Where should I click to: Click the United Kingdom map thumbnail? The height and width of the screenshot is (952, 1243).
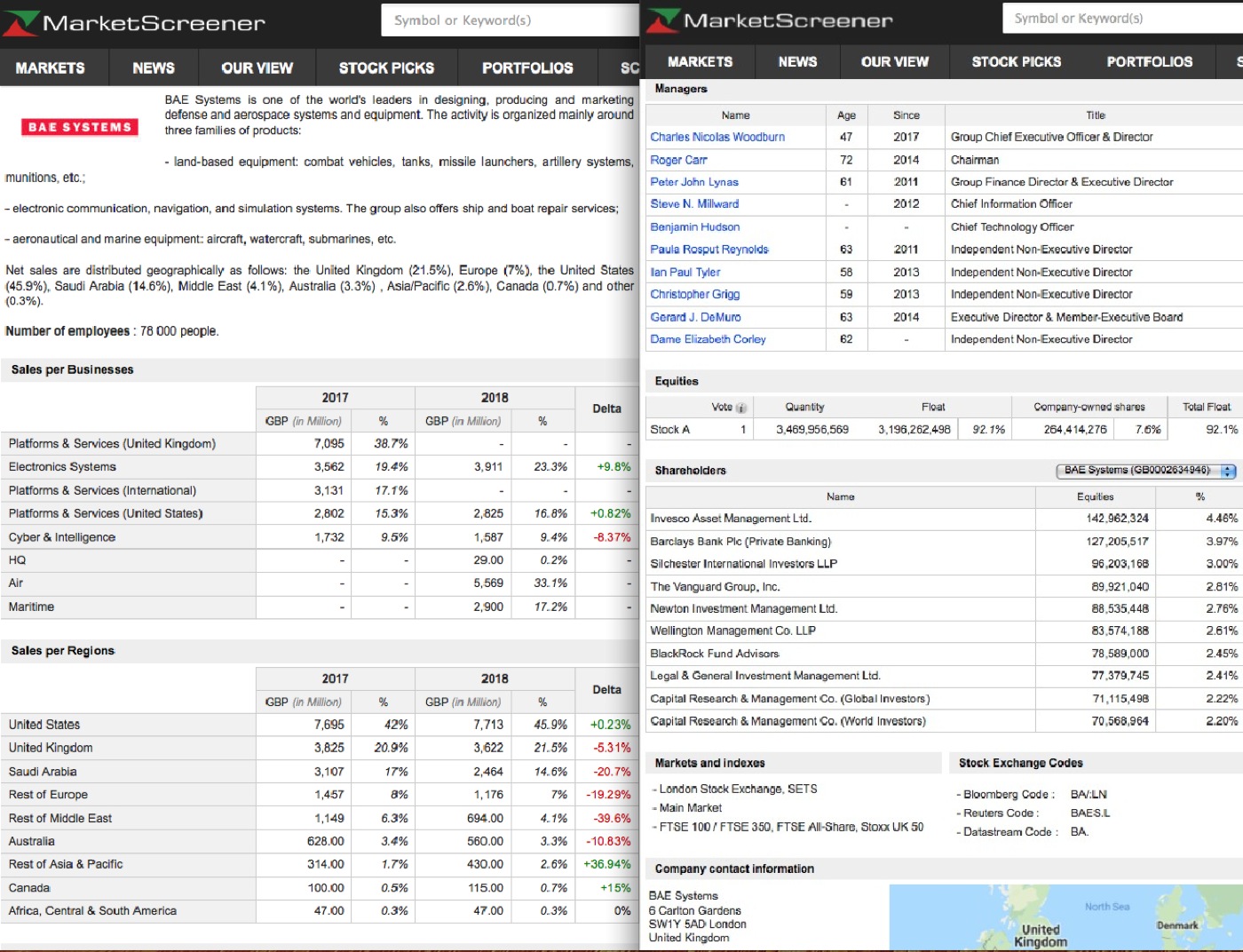click(x=1065, y=917)
